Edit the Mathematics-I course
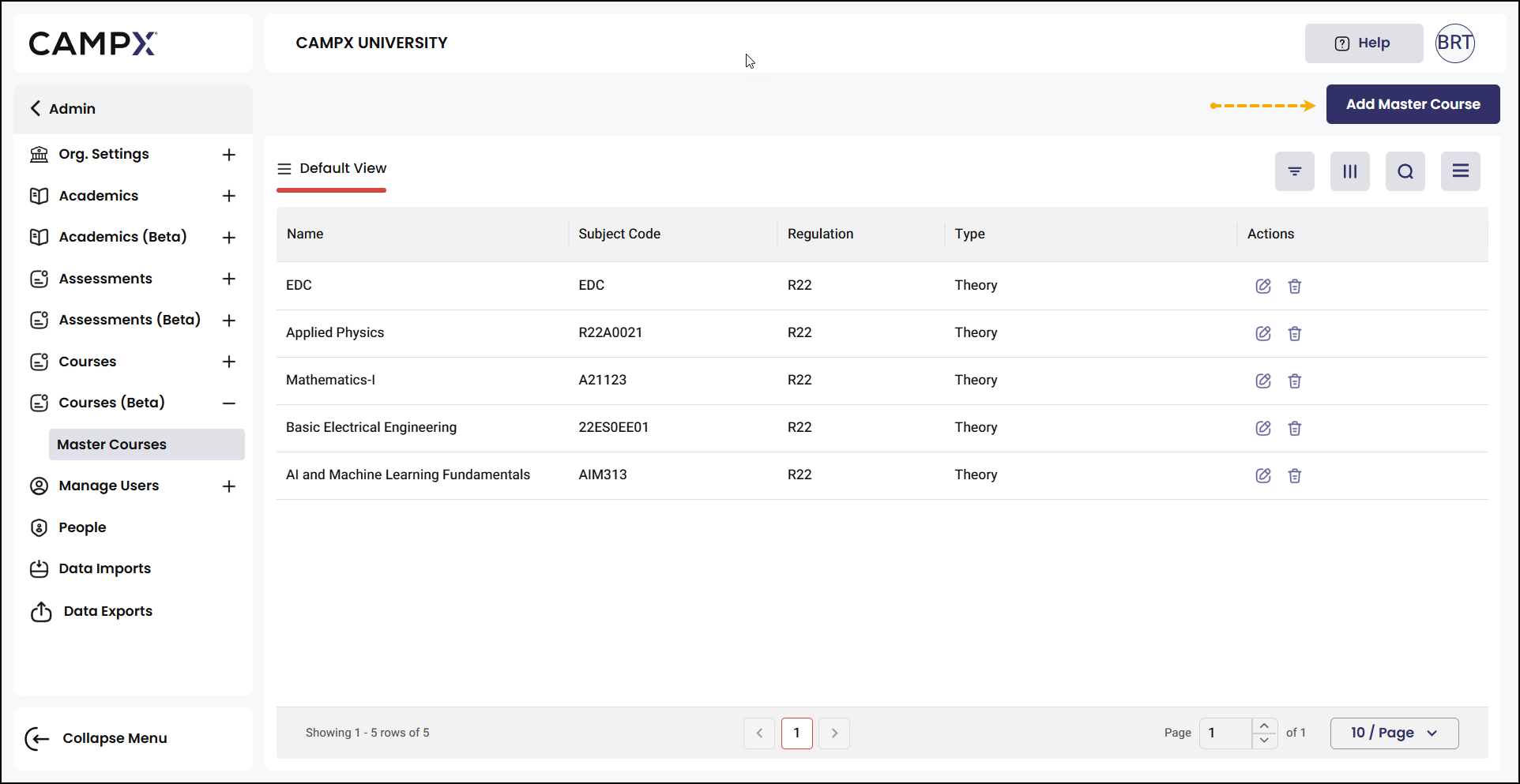The image size is (1520, 784). tap(1263, 381)
